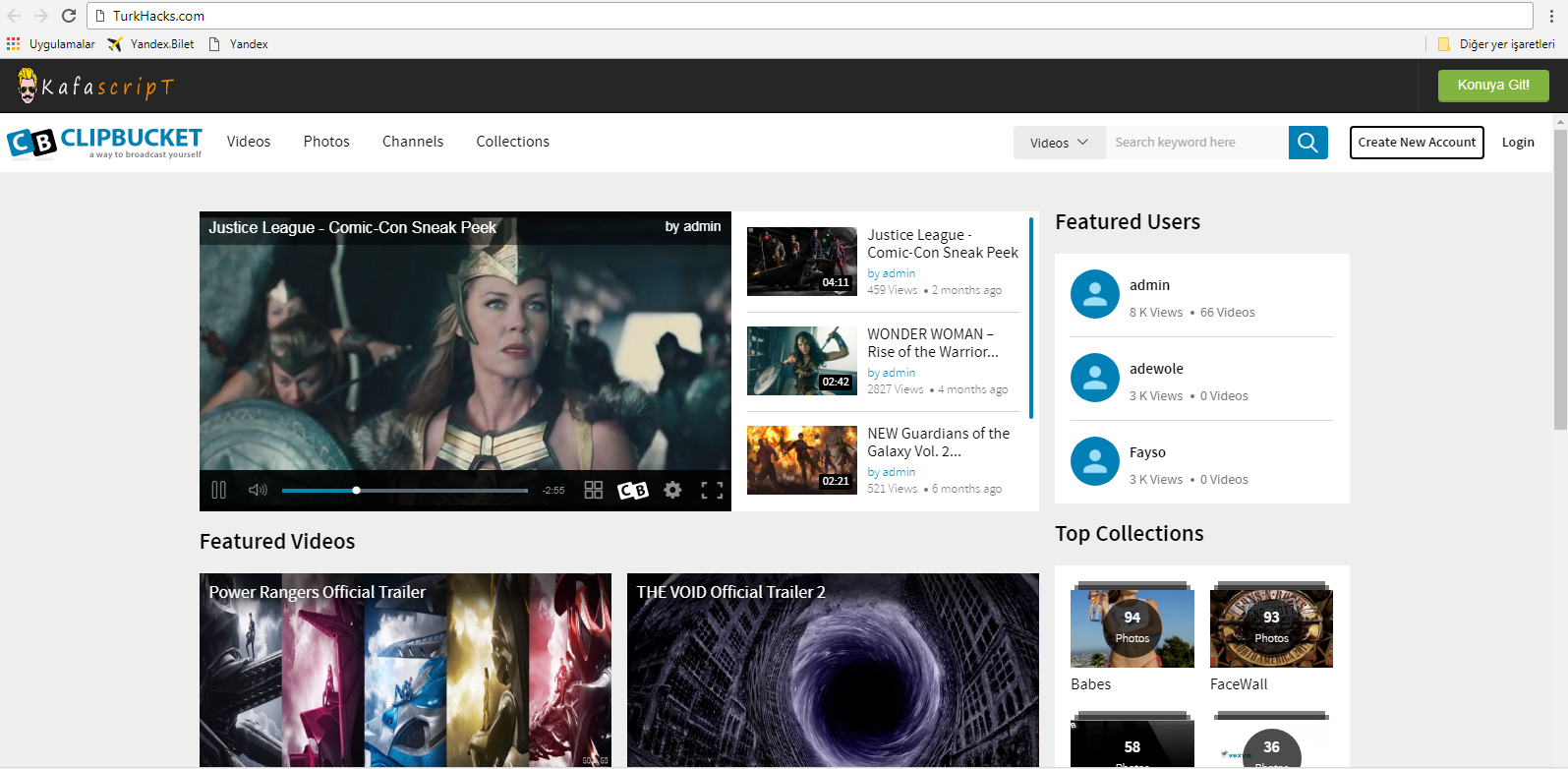Open the Photos menu item
Image resolution: width=1568 pixels, height=769 pixels.
[x=326, y=142]
